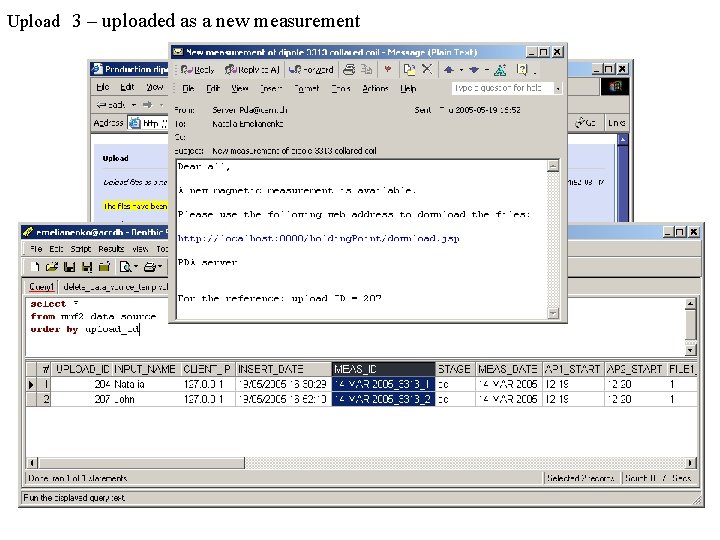Click the Help question-mark icon in email toolbar
Image resolution: width=720 pixels, height=540 pixels.
[522, 70]
